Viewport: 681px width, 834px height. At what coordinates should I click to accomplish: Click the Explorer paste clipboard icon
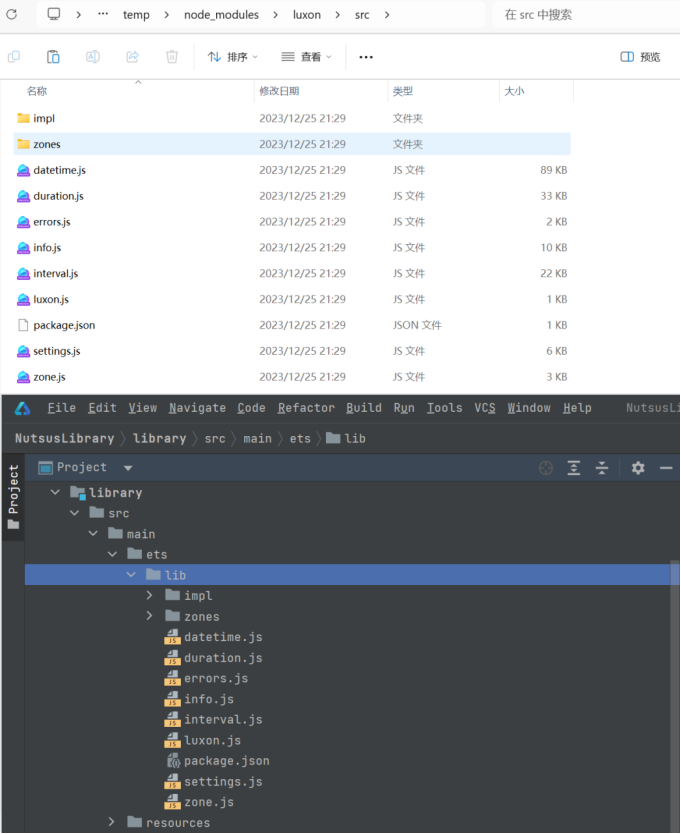53,56
